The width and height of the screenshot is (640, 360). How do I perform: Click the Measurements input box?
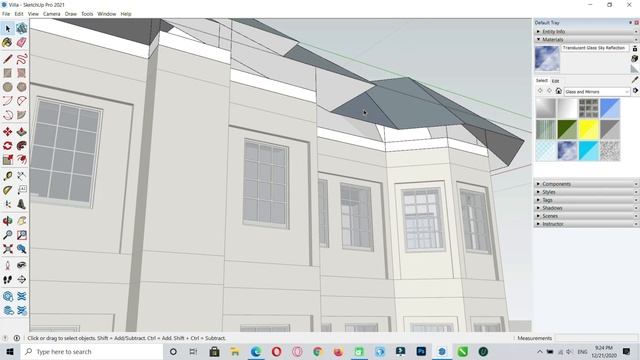point(596,338)
